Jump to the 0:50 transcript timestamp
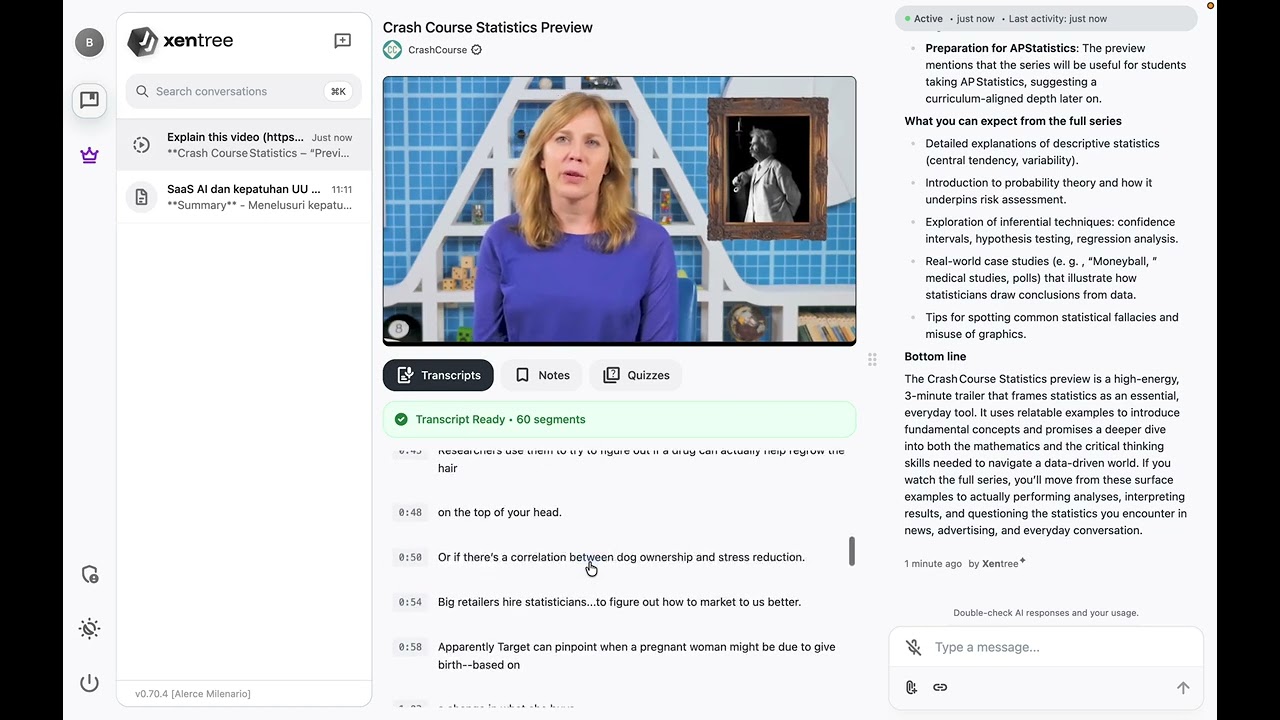Viewport: 1280px width, 720px height. (x=410, y=557)
